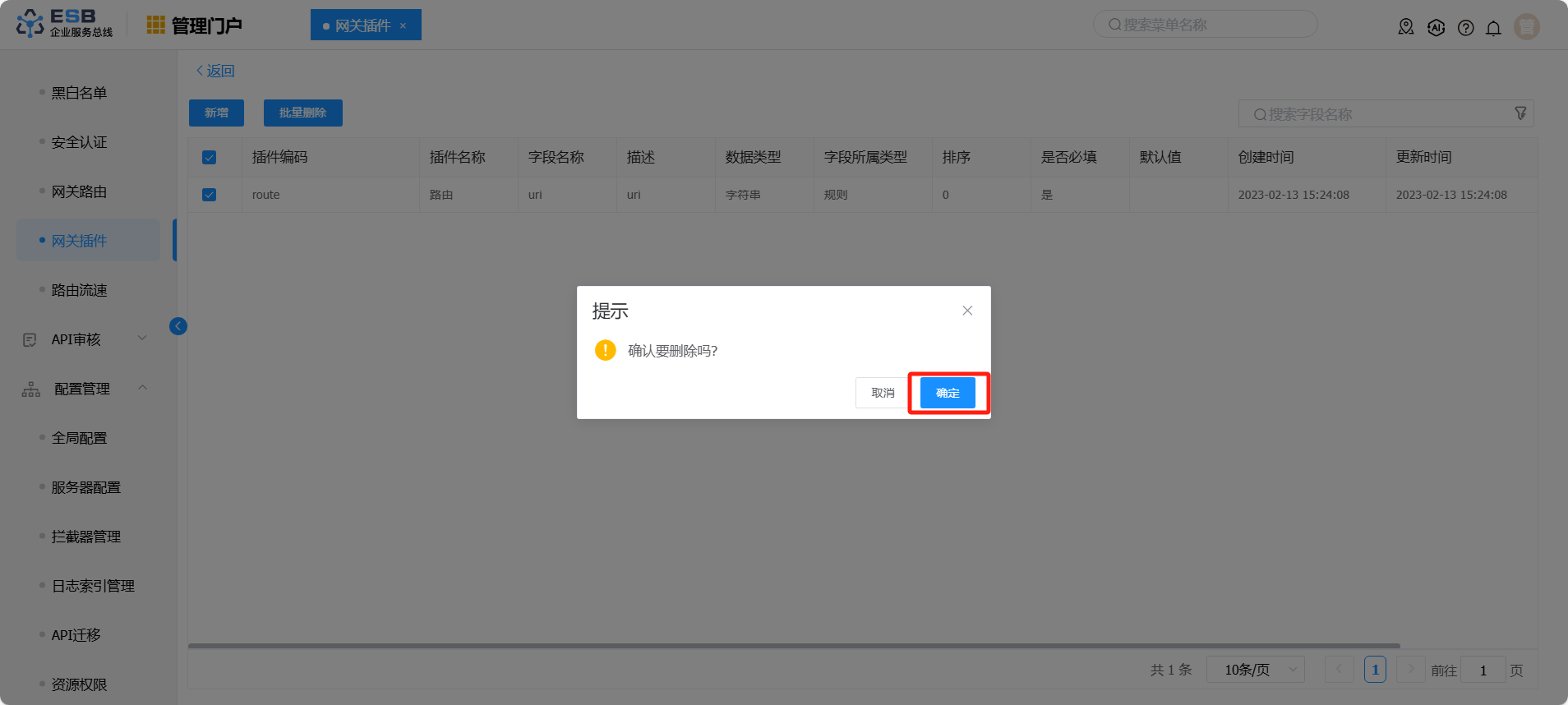This screenshot has width=1568, height=705.
Task: Open the 10条/页 page size dropdown
Action: 1255,670
